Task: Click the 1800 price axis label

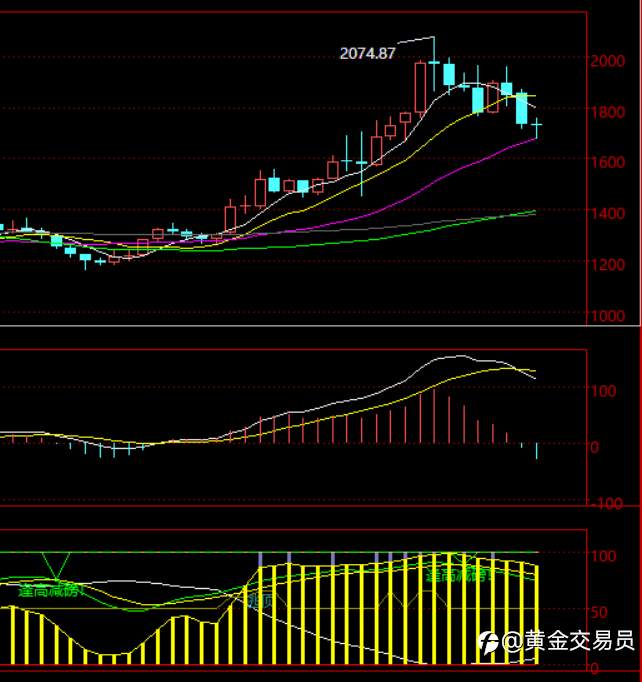Action: (x=607, y=112)
